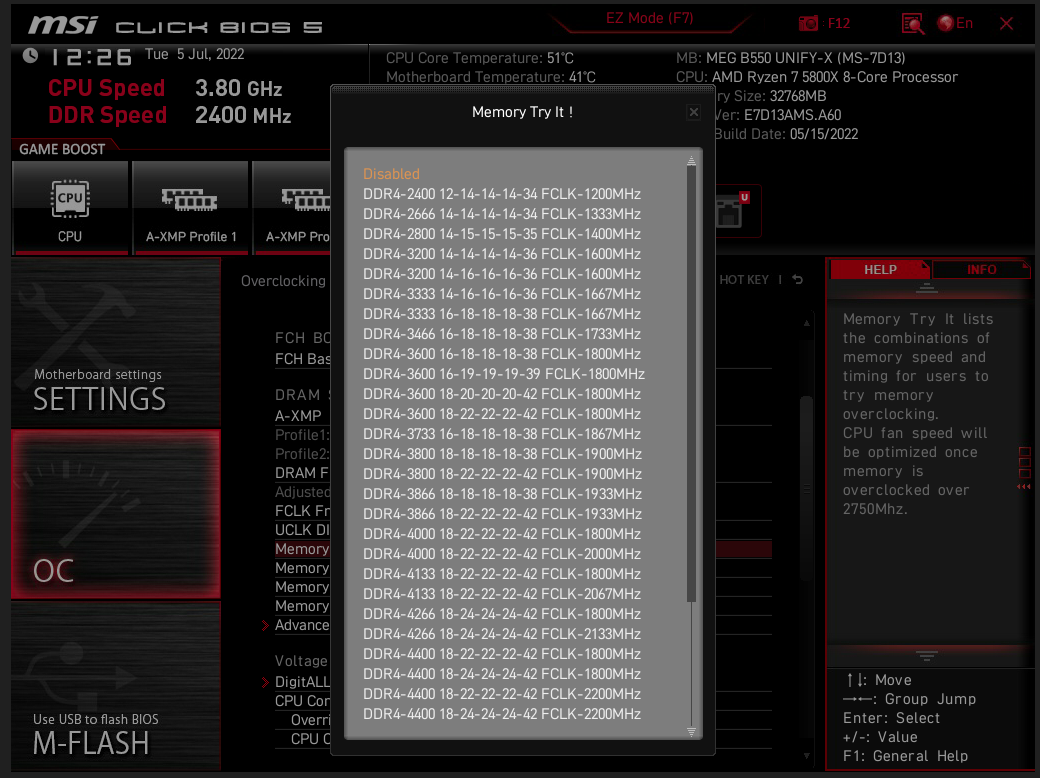Select DDR4-3800 18-18-18-18-38 FCLK-1900MHz
The width and height of the screenshot is (1040, 778).
click(x=502, y=454)
